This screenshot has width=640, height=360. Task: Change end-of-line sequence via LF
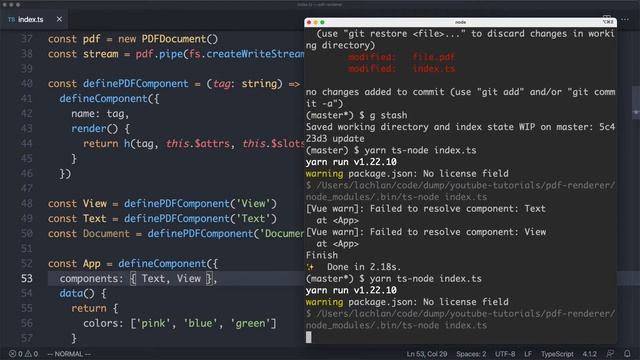point(528,354)
